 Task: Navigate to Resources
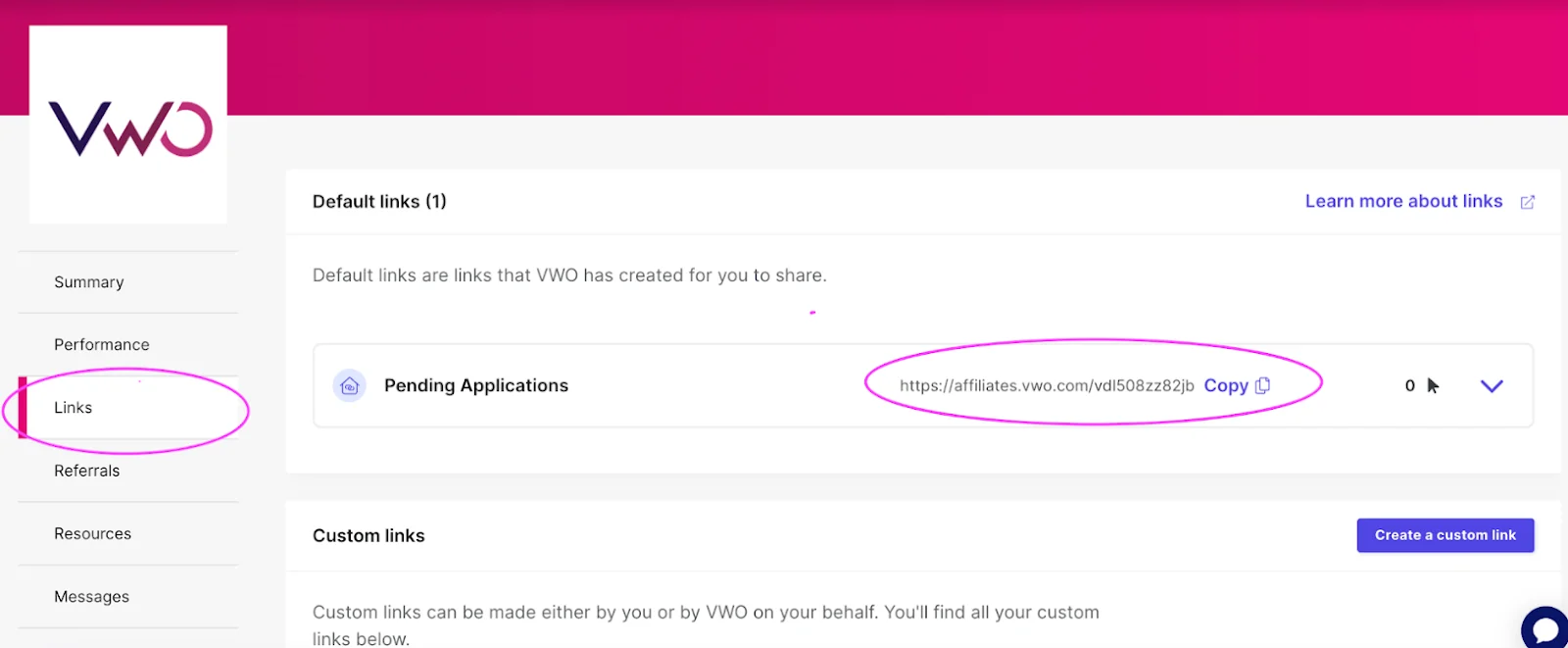pyautogui.click(x=93, y=533)
